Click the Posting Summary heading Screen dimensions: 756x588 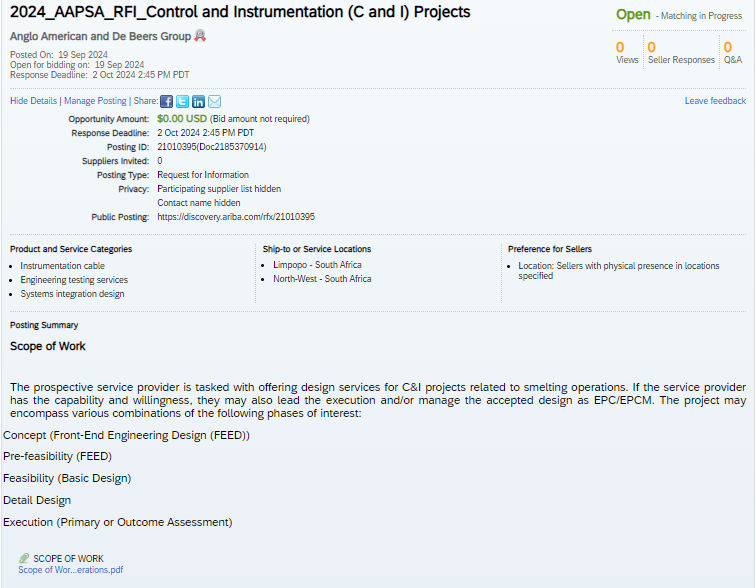[44, 325]
